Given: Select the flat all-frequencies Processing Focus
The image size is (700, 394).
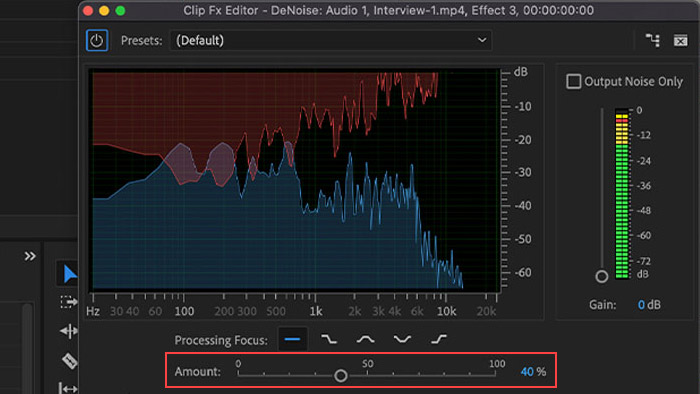Looking at the screenshot, I should [x=292, y=340].
